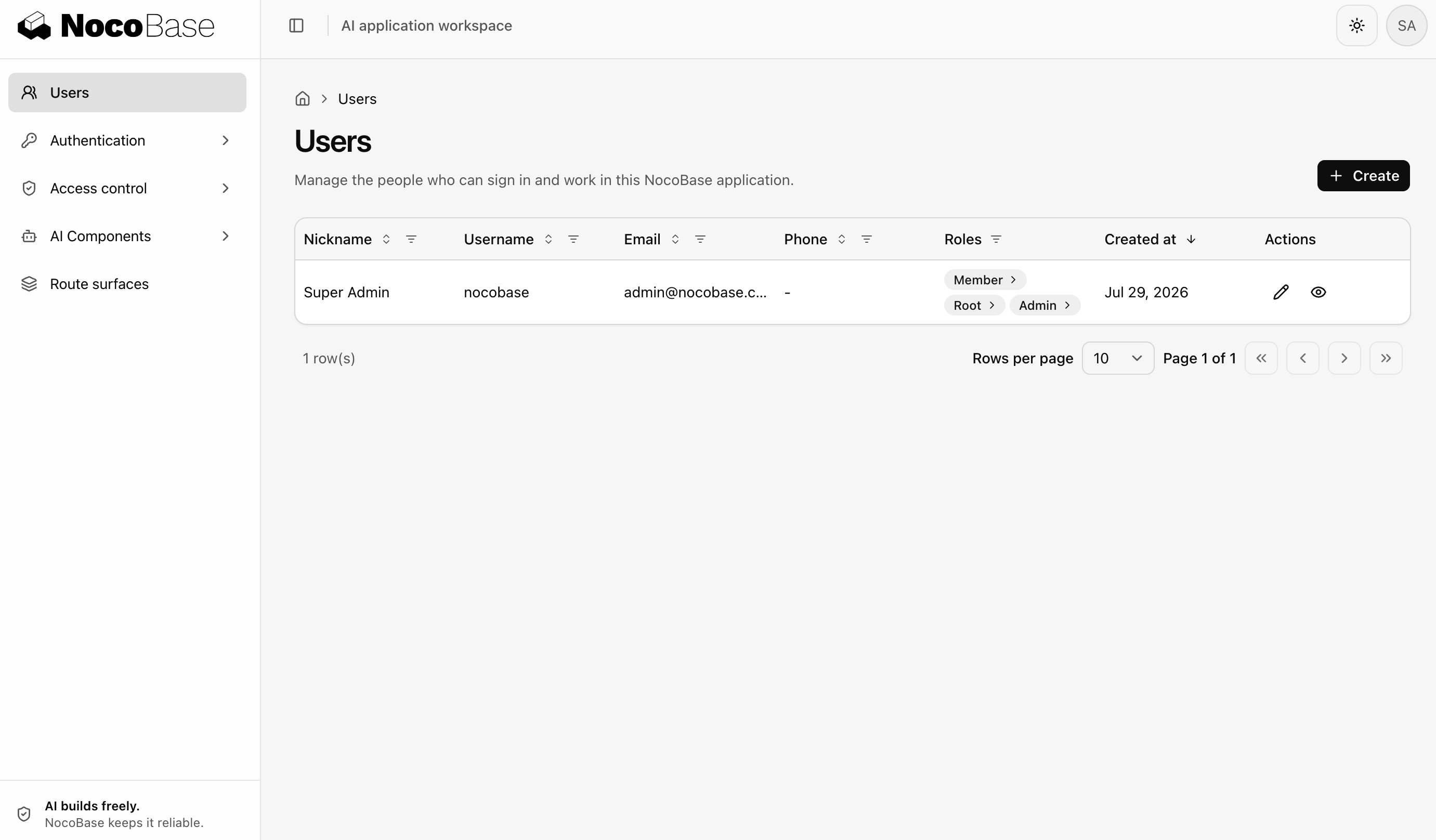Screen dimensions: 1436x840
Task: Expand Authentication using its chevron
Action: pos(226,140)
